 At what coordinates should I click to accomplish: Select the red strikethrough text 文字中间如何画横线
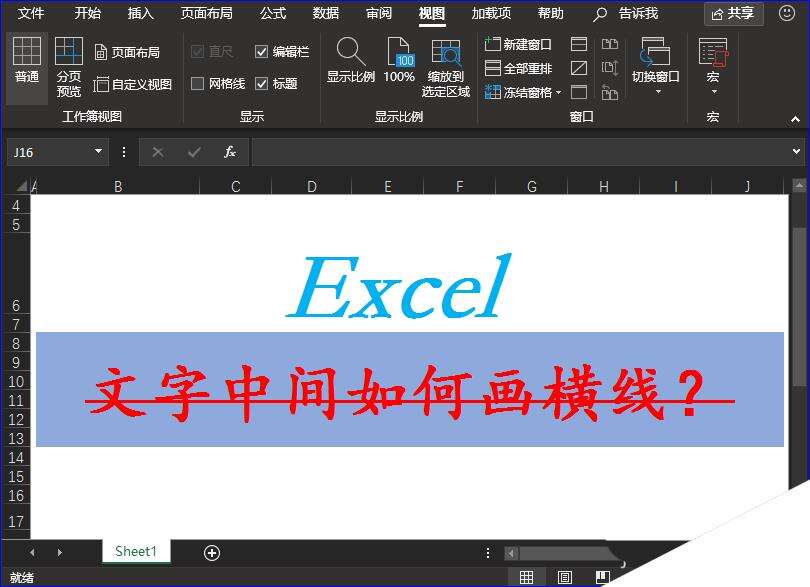pos(410,393)
